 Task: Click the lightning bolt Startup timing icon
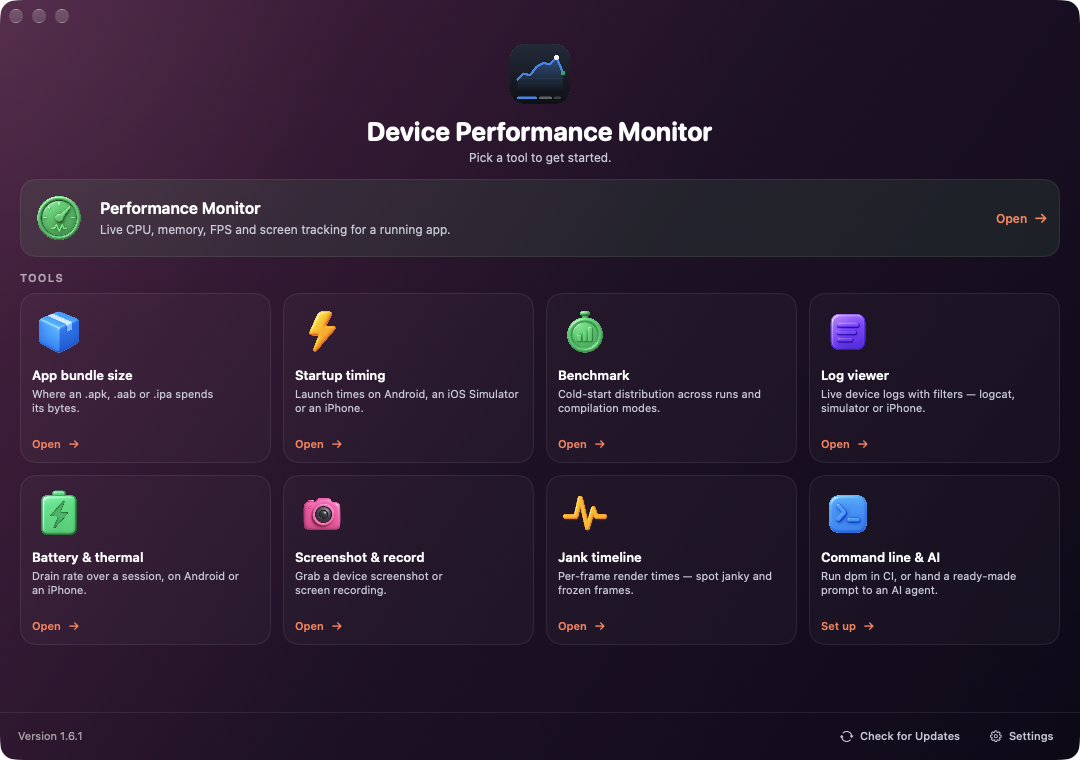pyautogui.click(x=322, y=331)
